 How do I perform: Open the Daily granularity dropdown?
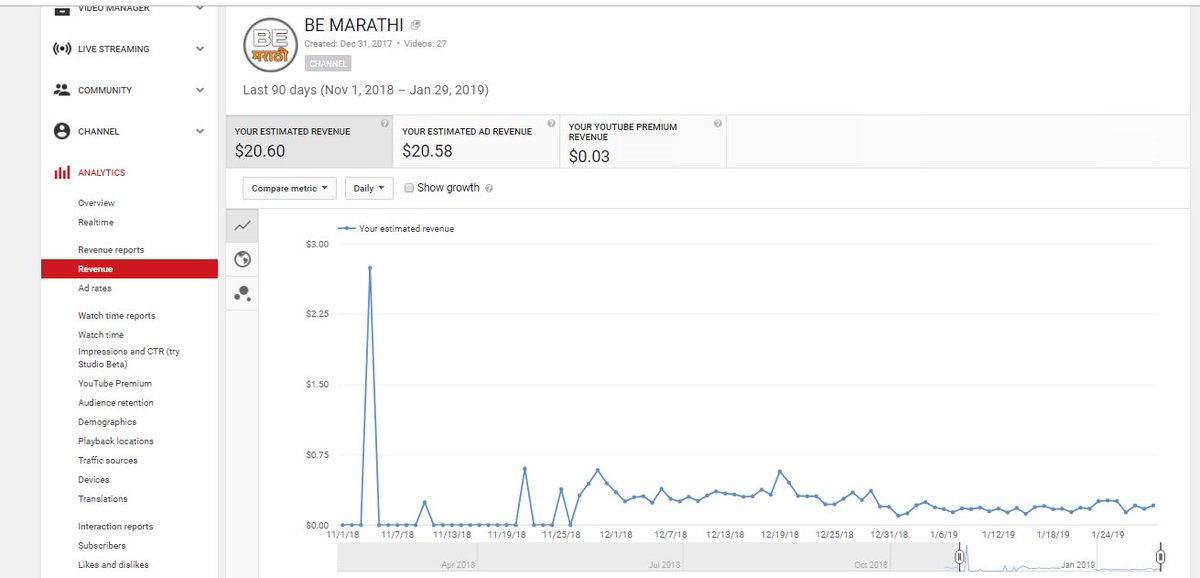pos(369,188)
